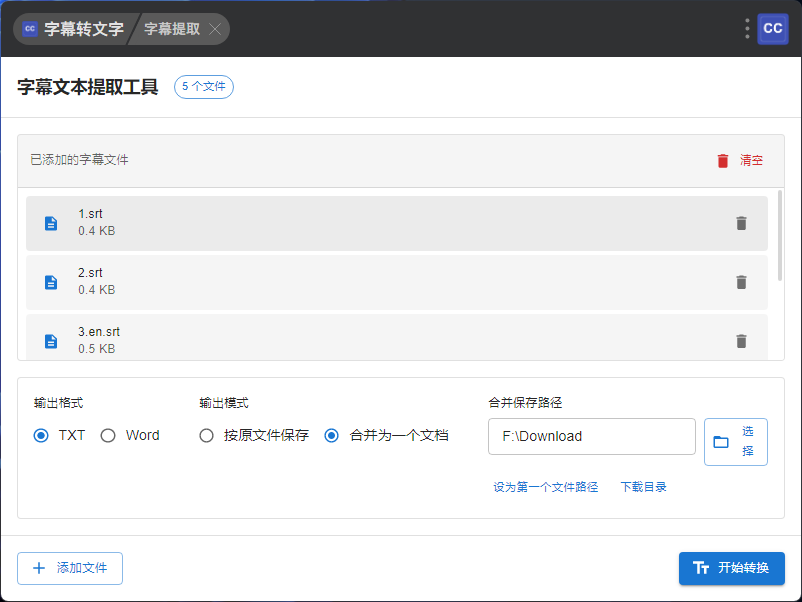Viewport: 802px width, 602px height.
Task: Open the three-dot menu at top right
Action: coord(747,29)
